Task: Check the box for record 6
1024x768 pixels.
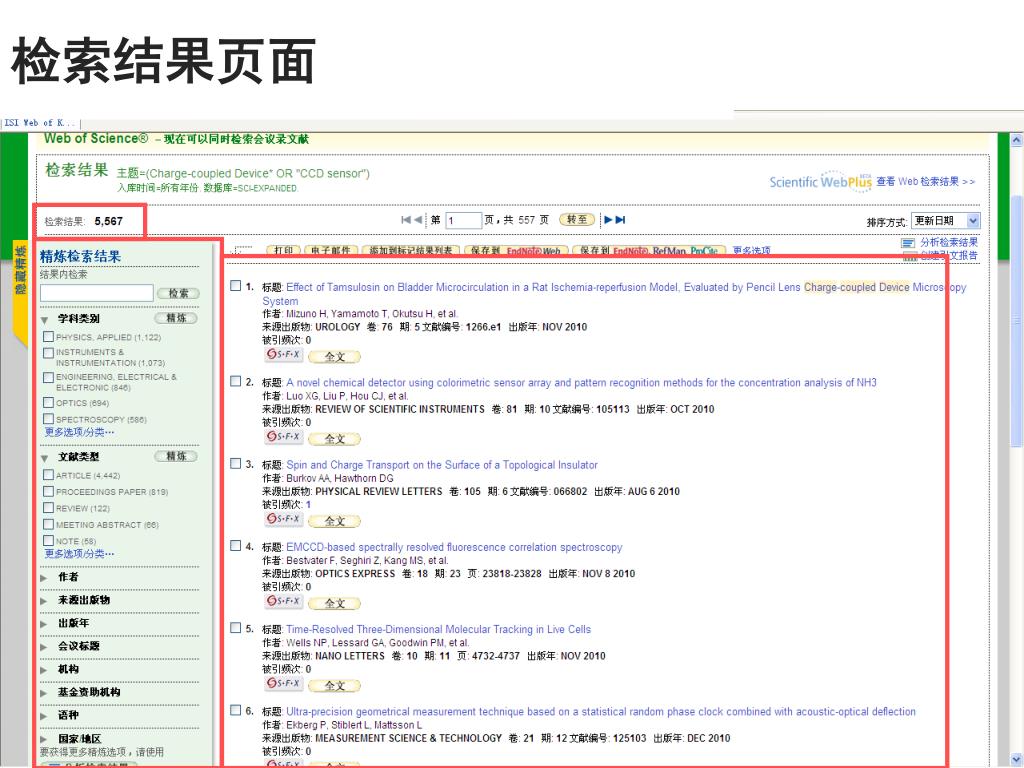Action: point(236,711)
